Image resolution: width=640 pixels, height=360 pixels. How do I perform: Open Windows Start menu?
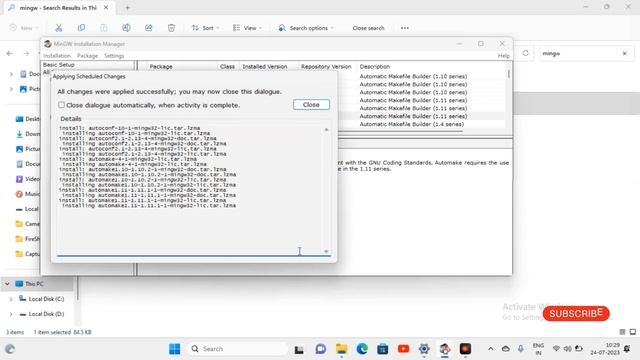[175, 349]
